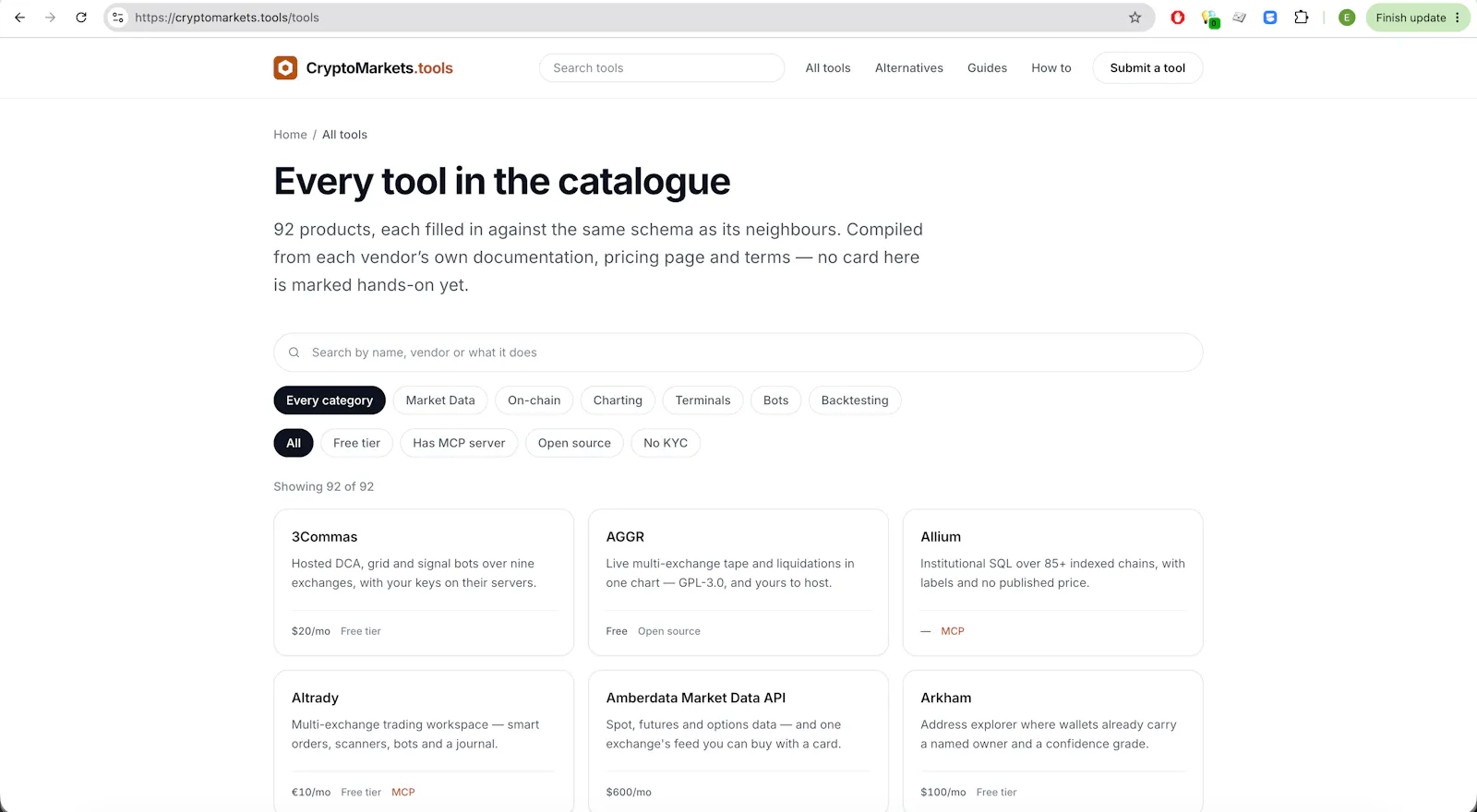Open the AGGR tool card
The image size is (1477, 812).
pyautogui.click(x=738, y=582)
